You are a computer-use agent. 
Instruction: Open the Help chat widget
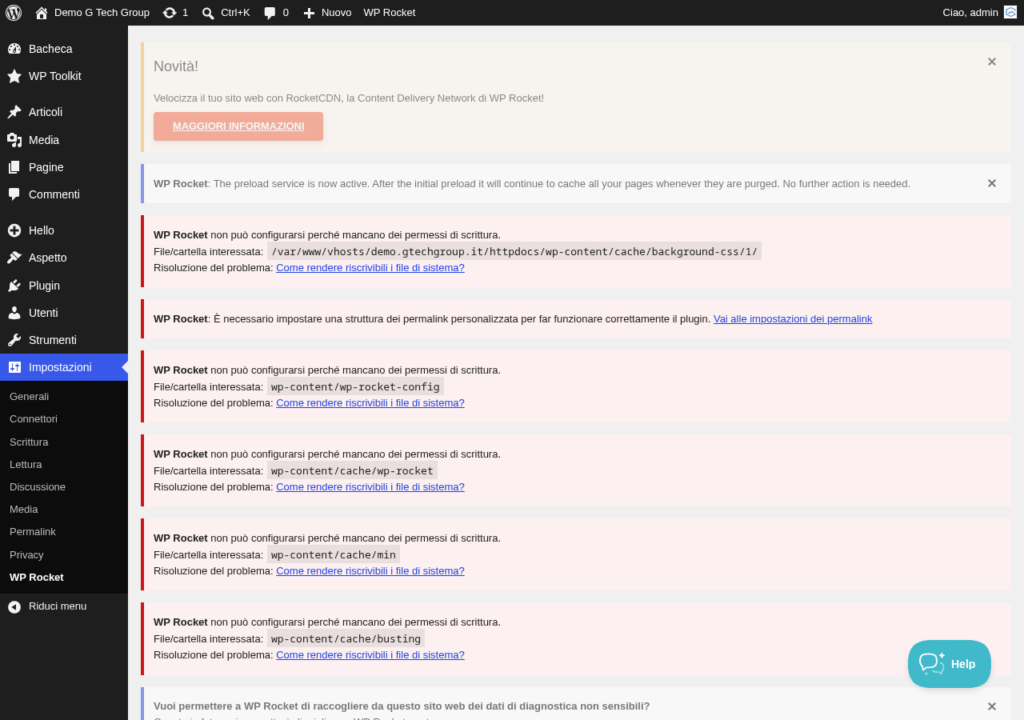point(949,664)
